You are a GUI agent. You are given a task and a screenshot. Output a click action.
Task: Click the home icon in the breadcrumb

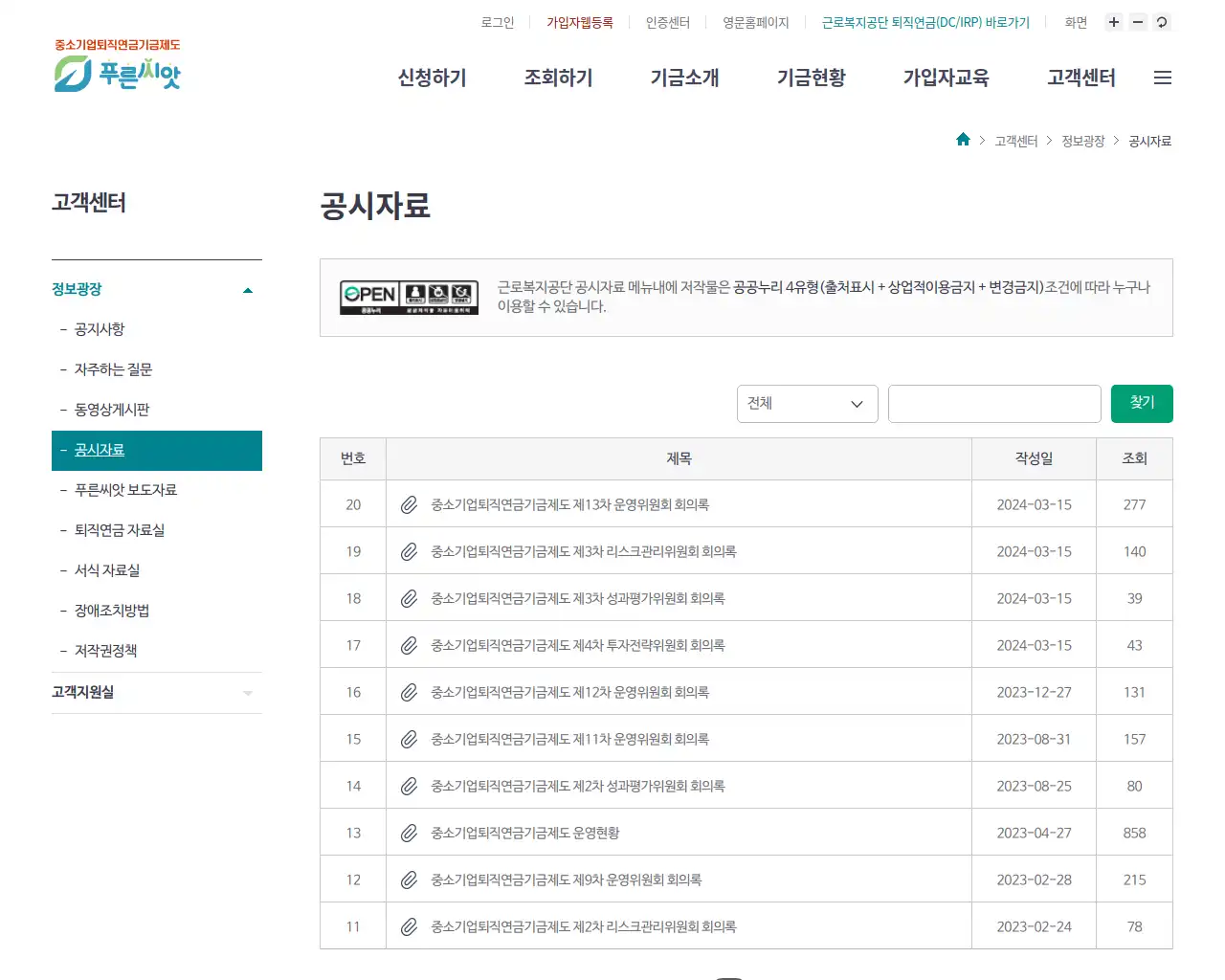point(963,140)
